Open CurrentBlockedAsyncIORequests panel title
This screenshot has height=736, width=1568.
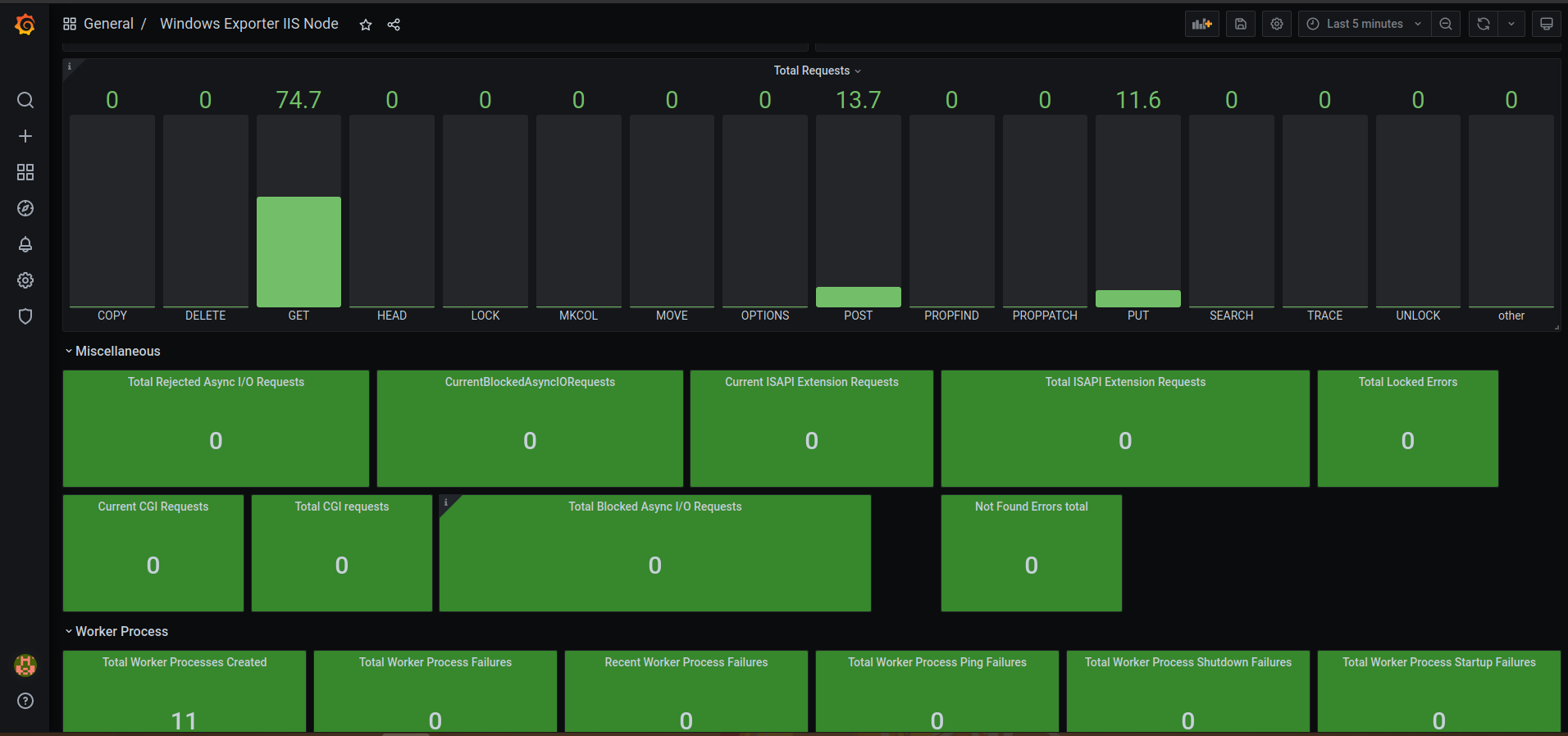tap(530, 382)
